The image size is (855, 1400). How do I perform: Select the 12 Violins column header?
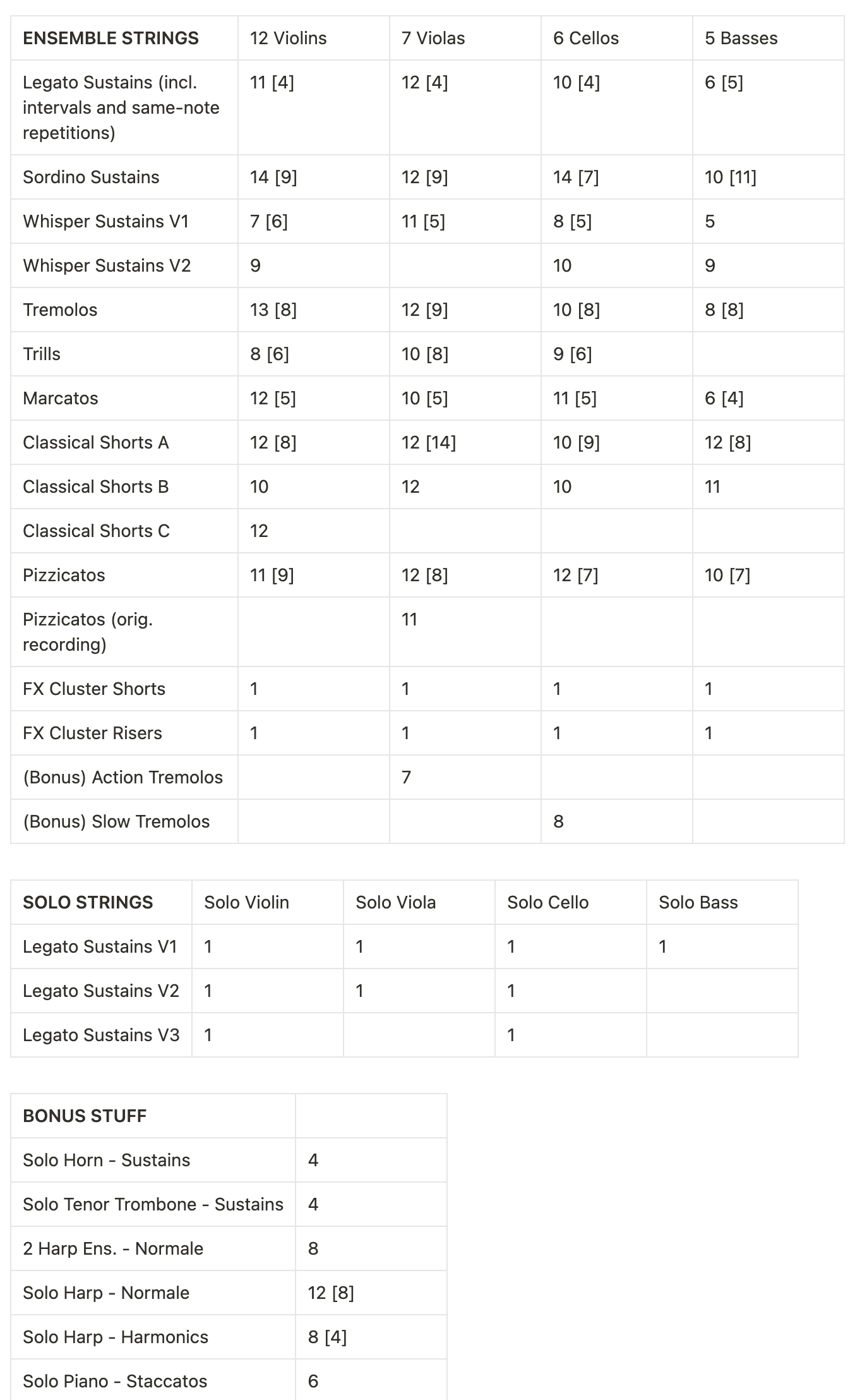289,38
